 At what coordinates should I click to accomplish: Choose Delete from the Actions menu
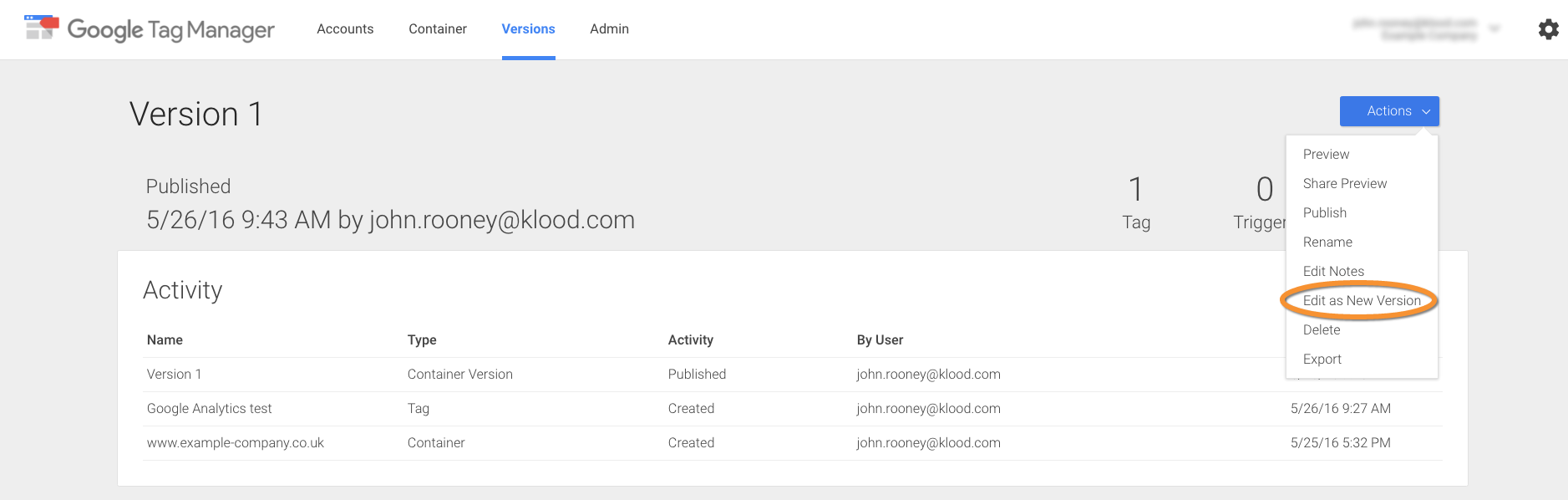click(1321, 330)
